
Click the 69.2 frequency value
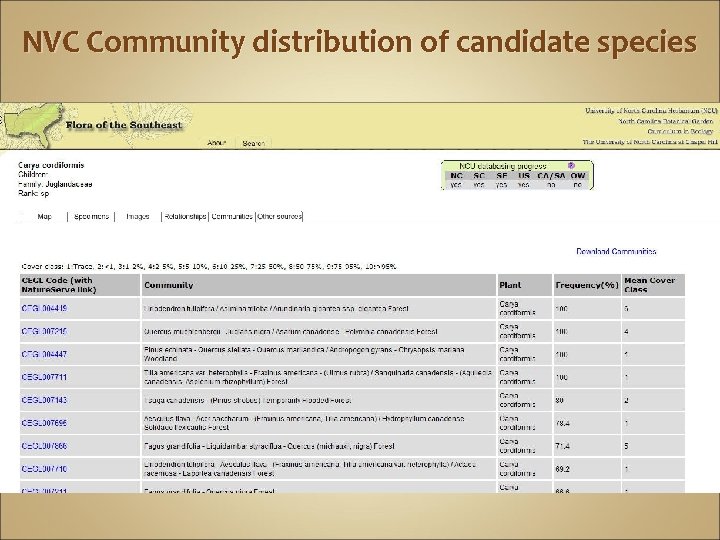[x=562, y=469]
